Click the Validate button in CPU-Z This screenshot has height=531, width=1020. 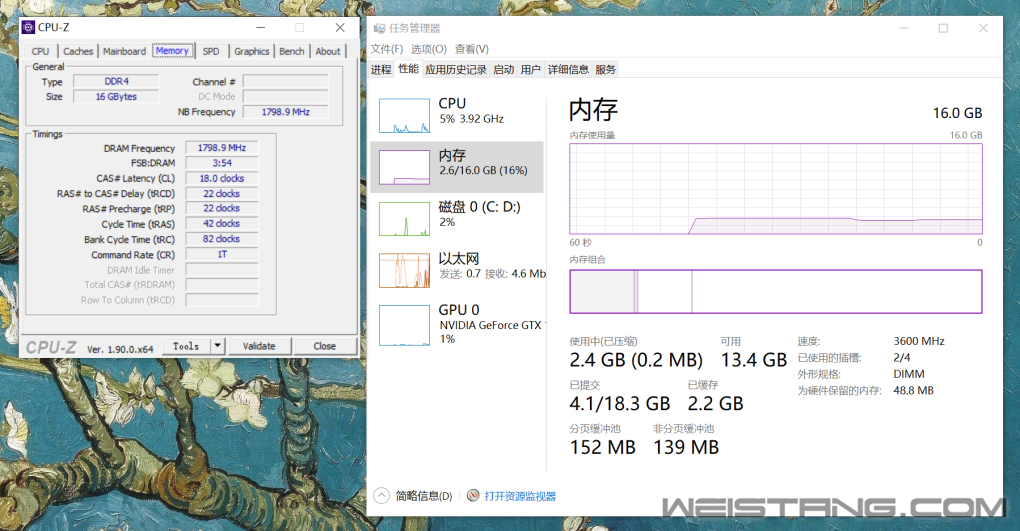[259, 346]
